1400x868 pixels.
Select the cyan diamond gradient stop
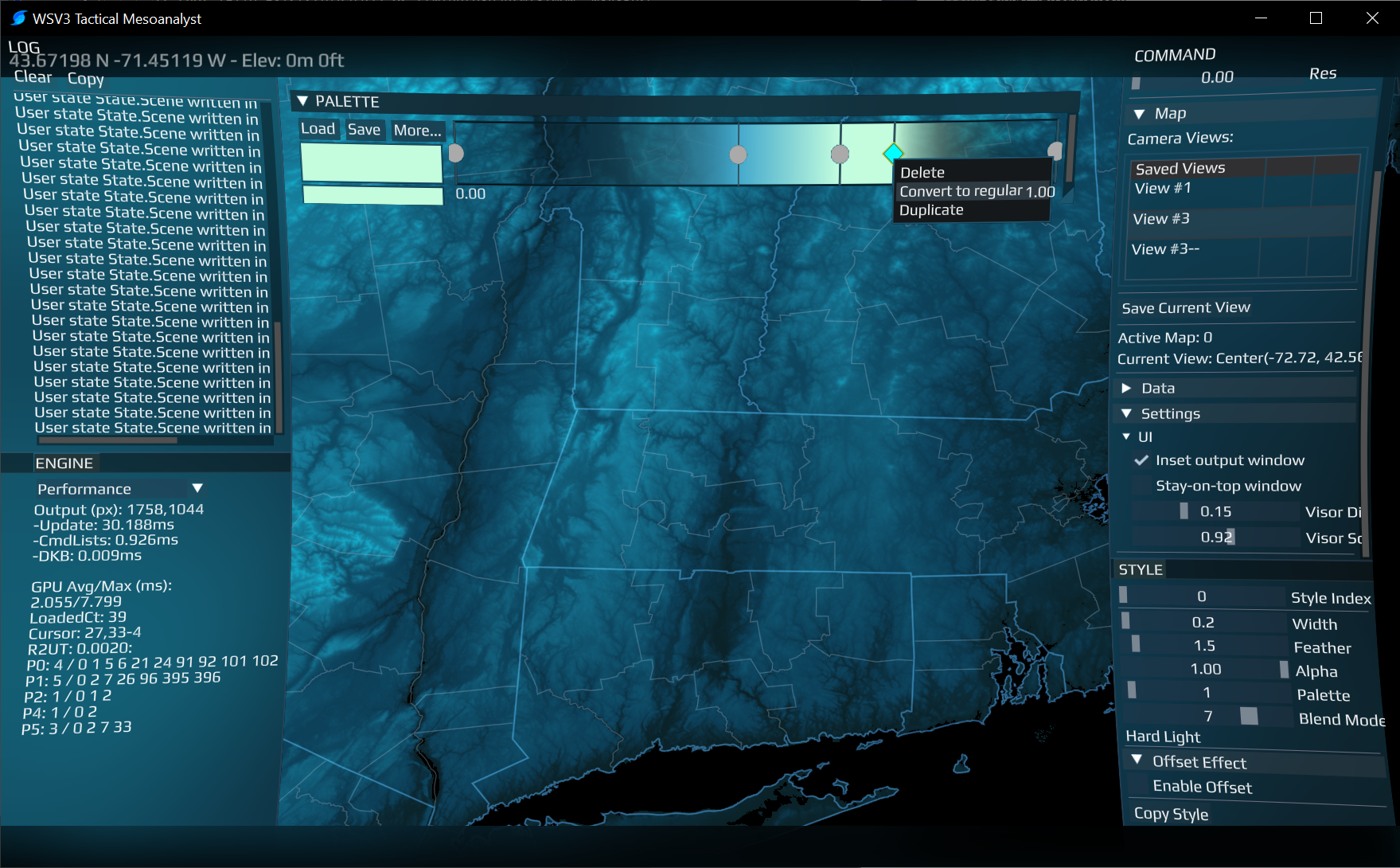893,152
